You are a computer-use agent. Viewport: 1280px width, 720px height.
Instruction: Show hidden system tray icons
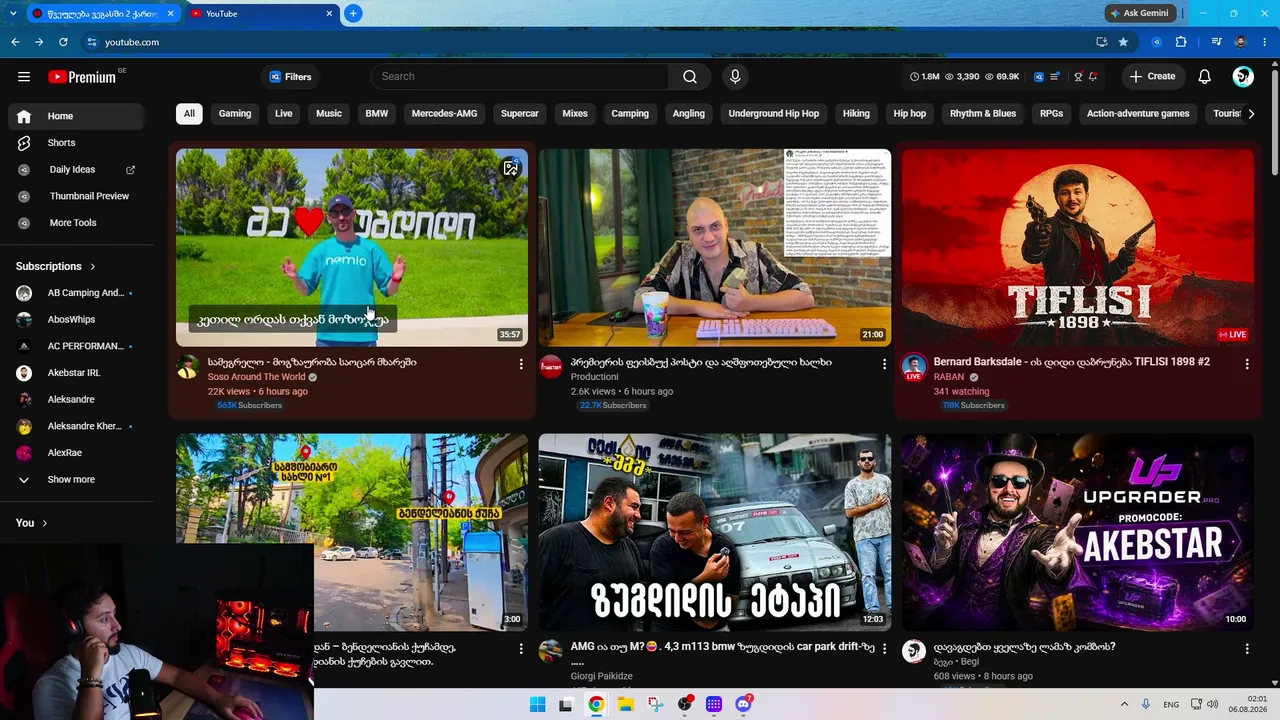1124,705
